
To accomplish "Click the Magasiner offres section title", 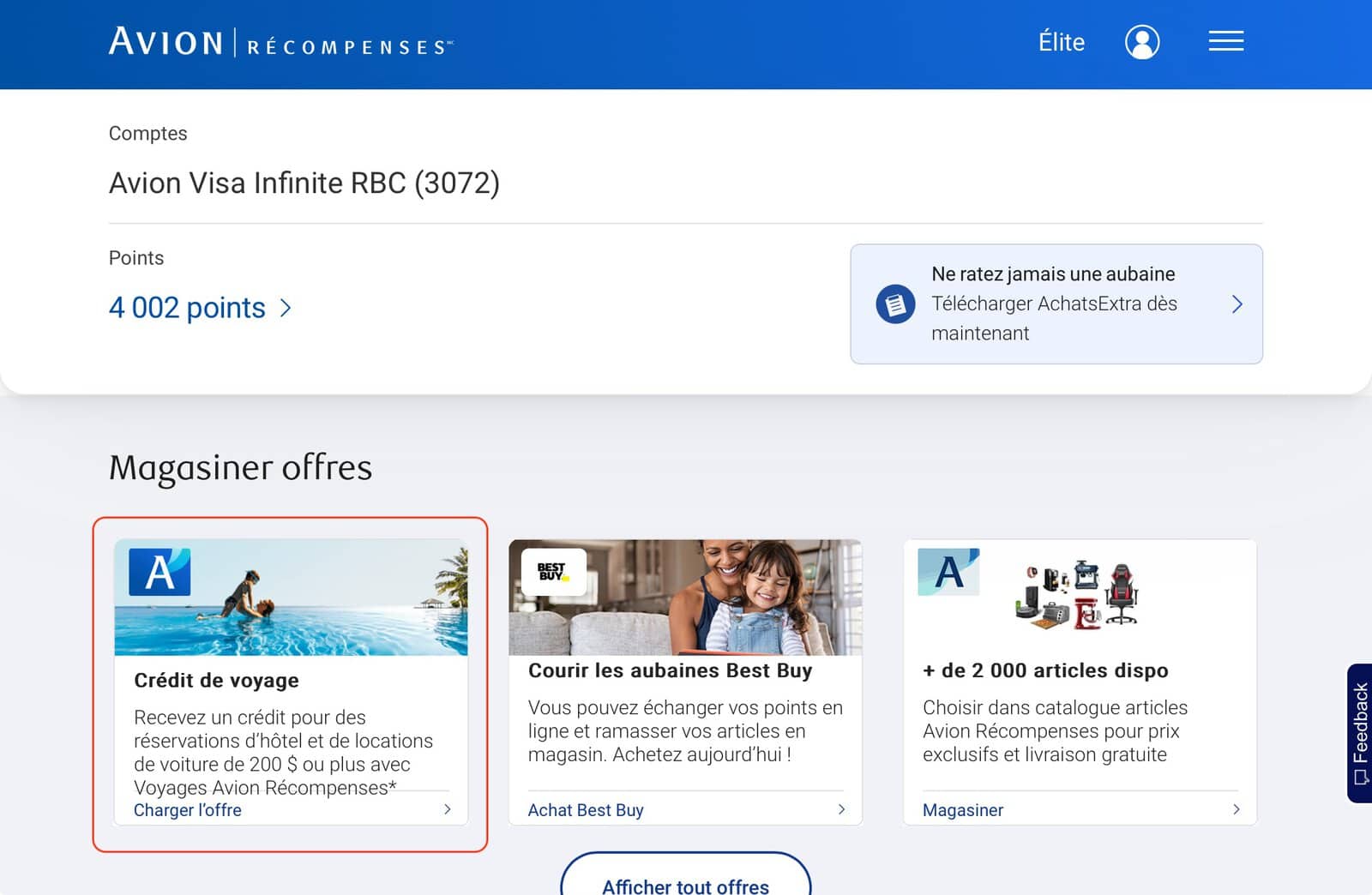I will (240, 467).
